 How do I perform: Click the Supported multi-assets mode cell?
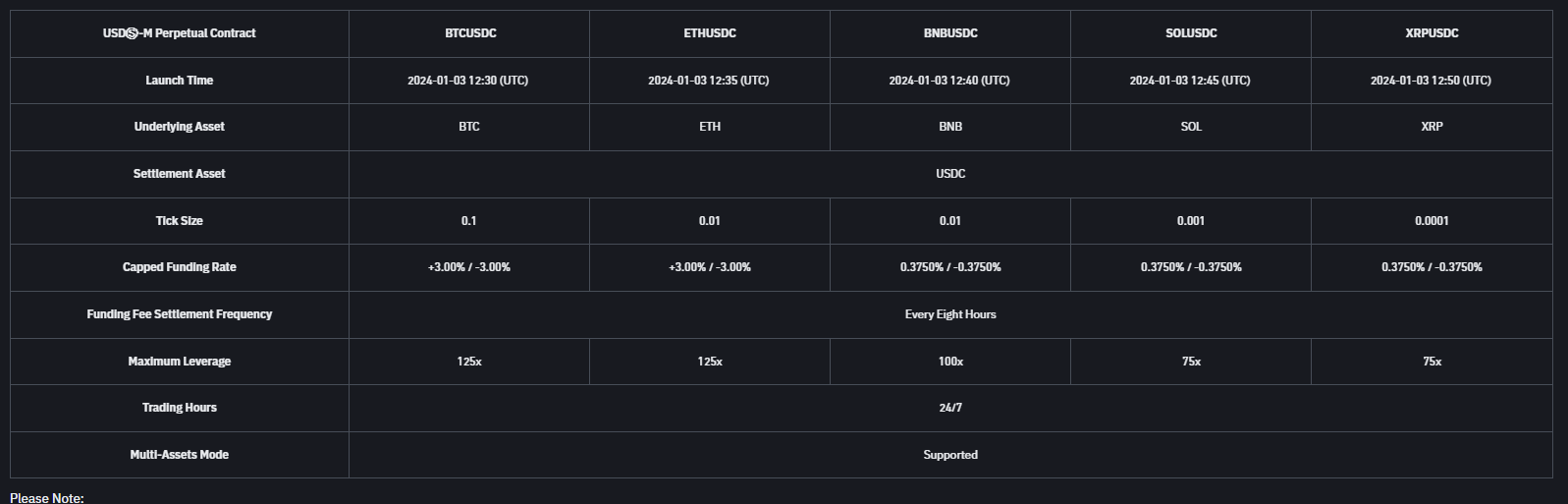pos(950,455)
